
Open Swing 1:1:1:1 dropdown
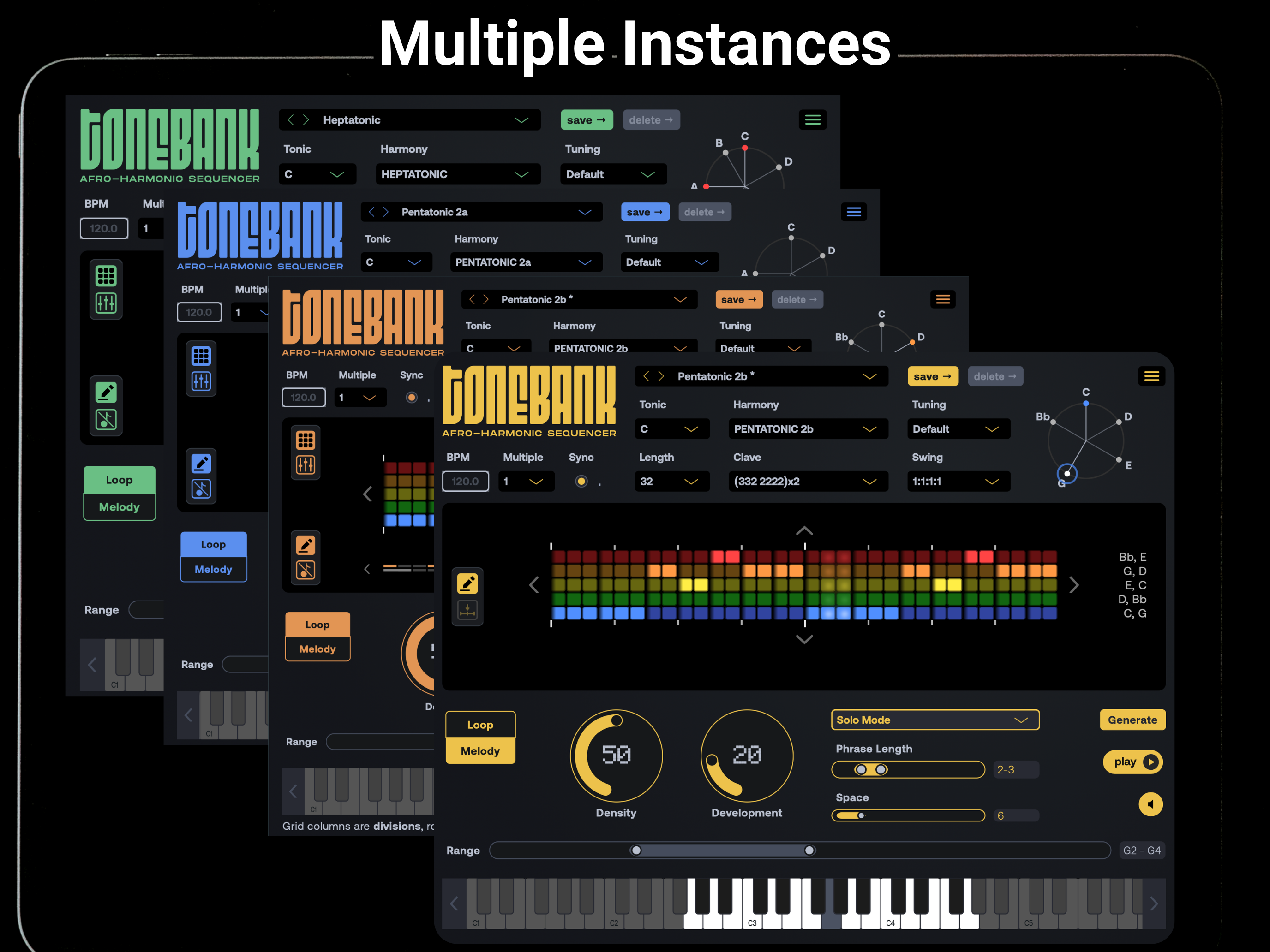(x=958, y=482)
